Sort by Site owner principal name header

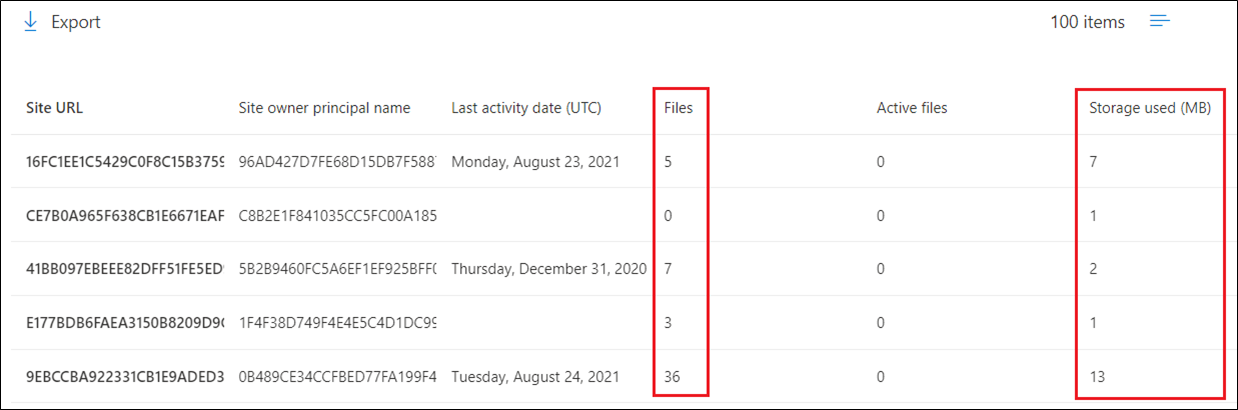324,108
